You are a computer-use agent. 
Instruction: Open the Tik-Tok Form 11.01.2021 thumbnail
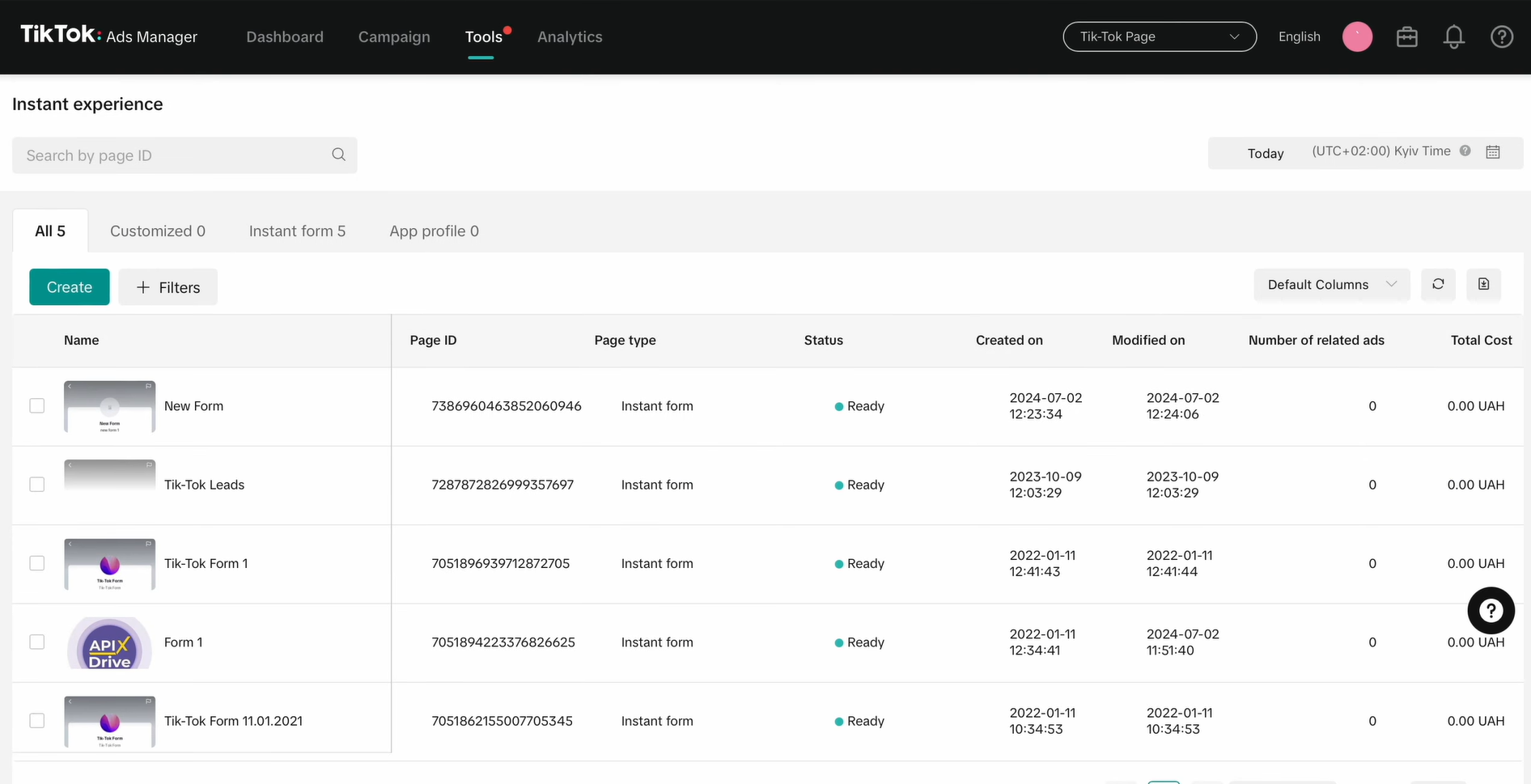point(109,721)
